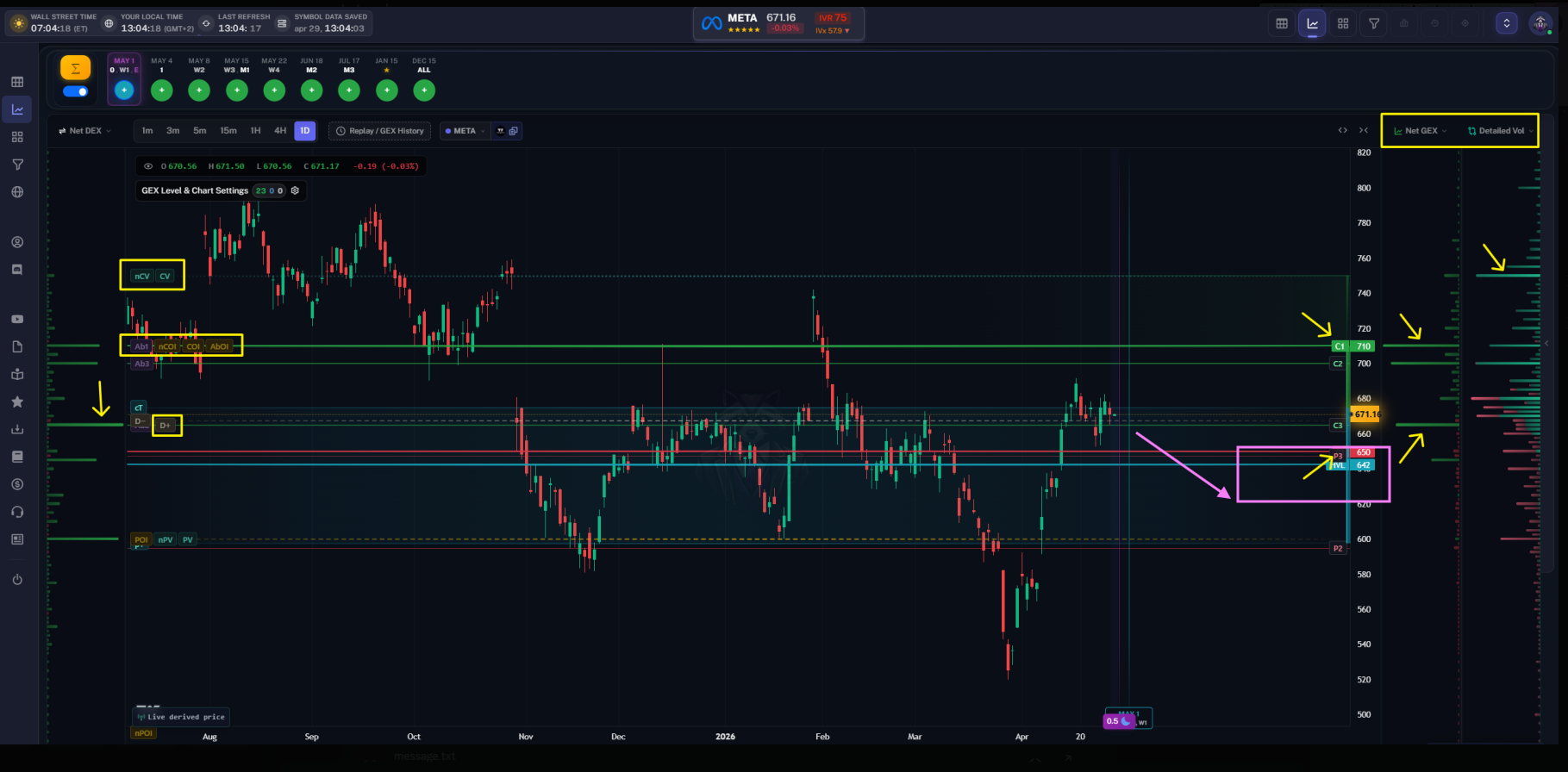The image size is (1568, 772).
Task: Toggle the eye icon beside OHLC values
Action: coord(148,166)
